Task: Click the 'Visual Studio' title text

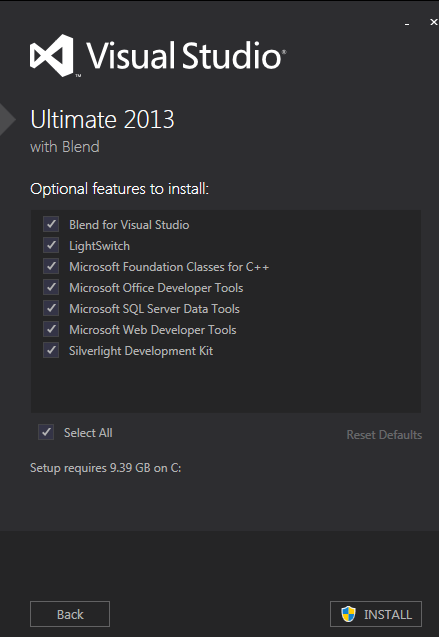Action: tap(186, 56)
